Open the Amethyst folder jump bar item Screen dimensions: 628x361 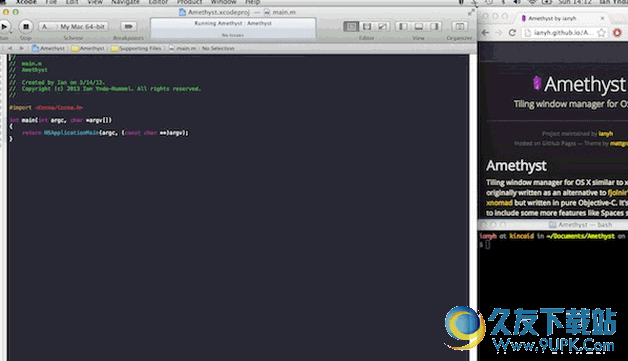[88, 48]
